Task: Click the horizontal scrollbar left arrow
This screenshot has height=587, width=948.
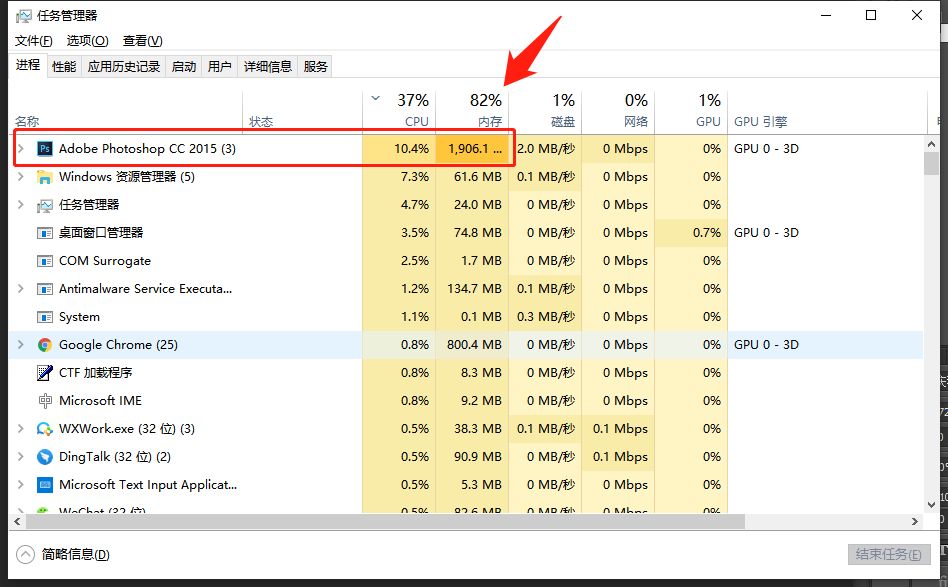Action: pyautogui.click(x=18, y=521)
